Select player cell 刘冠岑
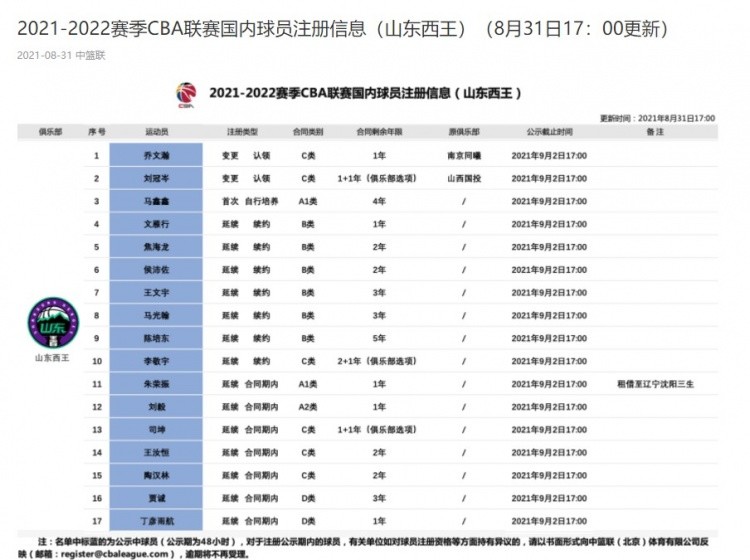 coord(156,178)
